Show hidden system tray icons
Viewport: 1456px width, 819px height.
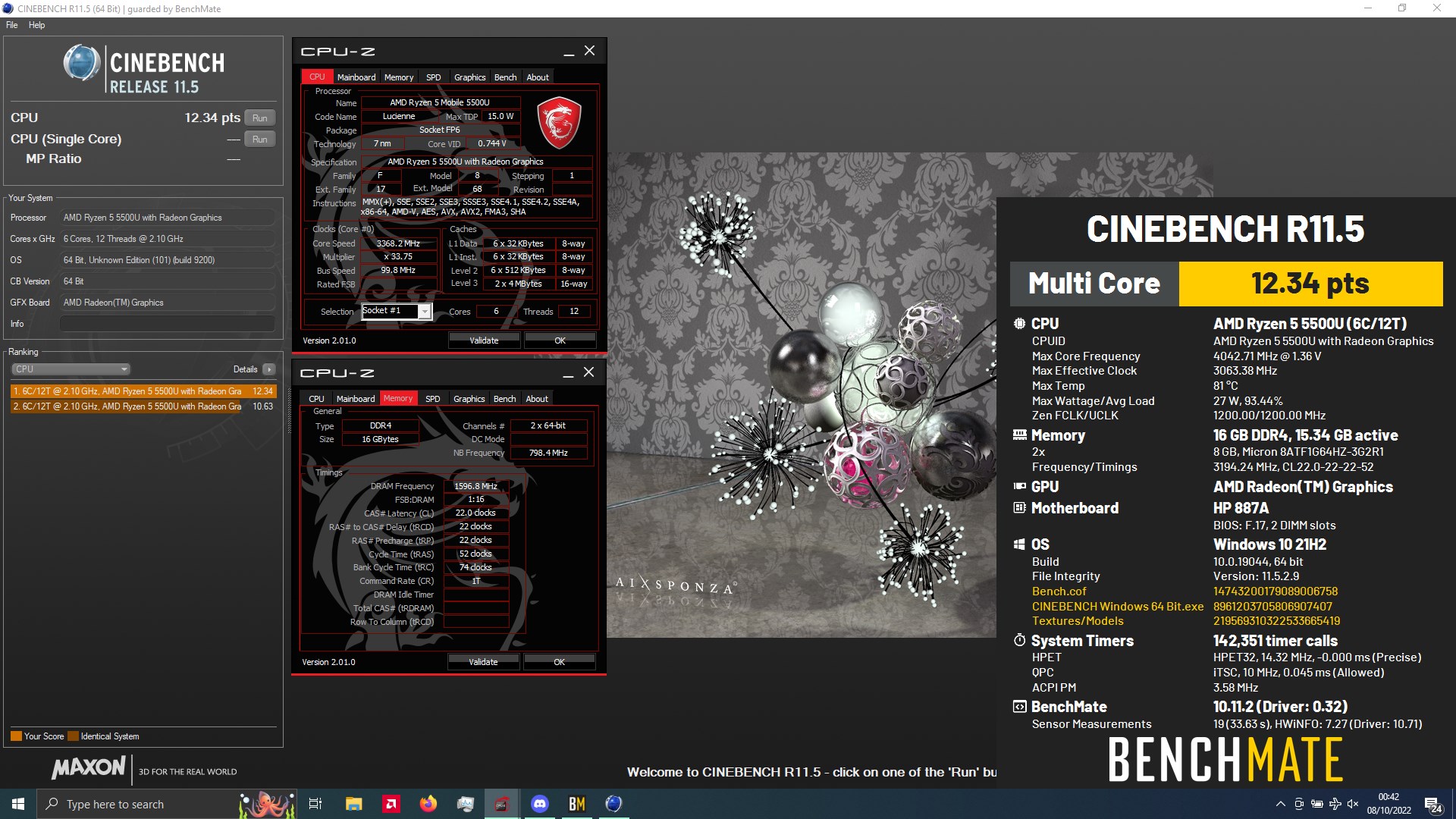1280,804
